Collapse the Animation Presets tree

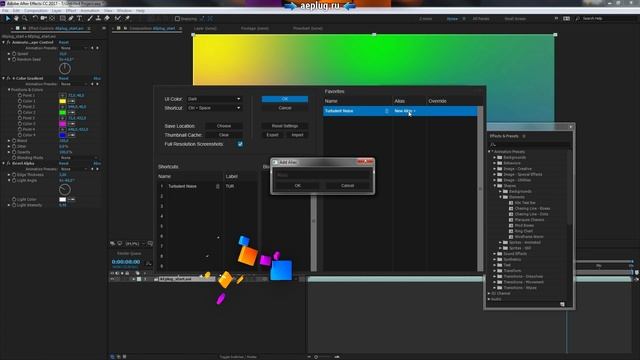click(489, 152)
